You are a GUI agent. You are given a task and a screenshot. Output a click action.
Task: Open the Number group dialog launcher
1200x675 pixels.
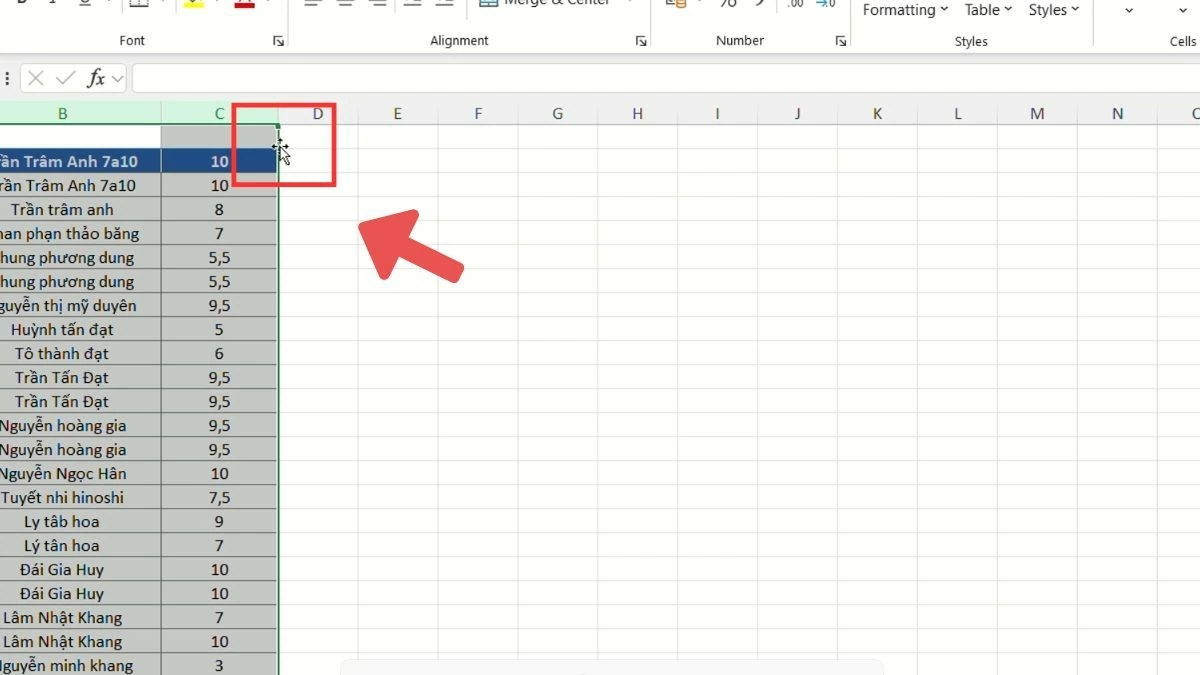click(x=840, y=41)
